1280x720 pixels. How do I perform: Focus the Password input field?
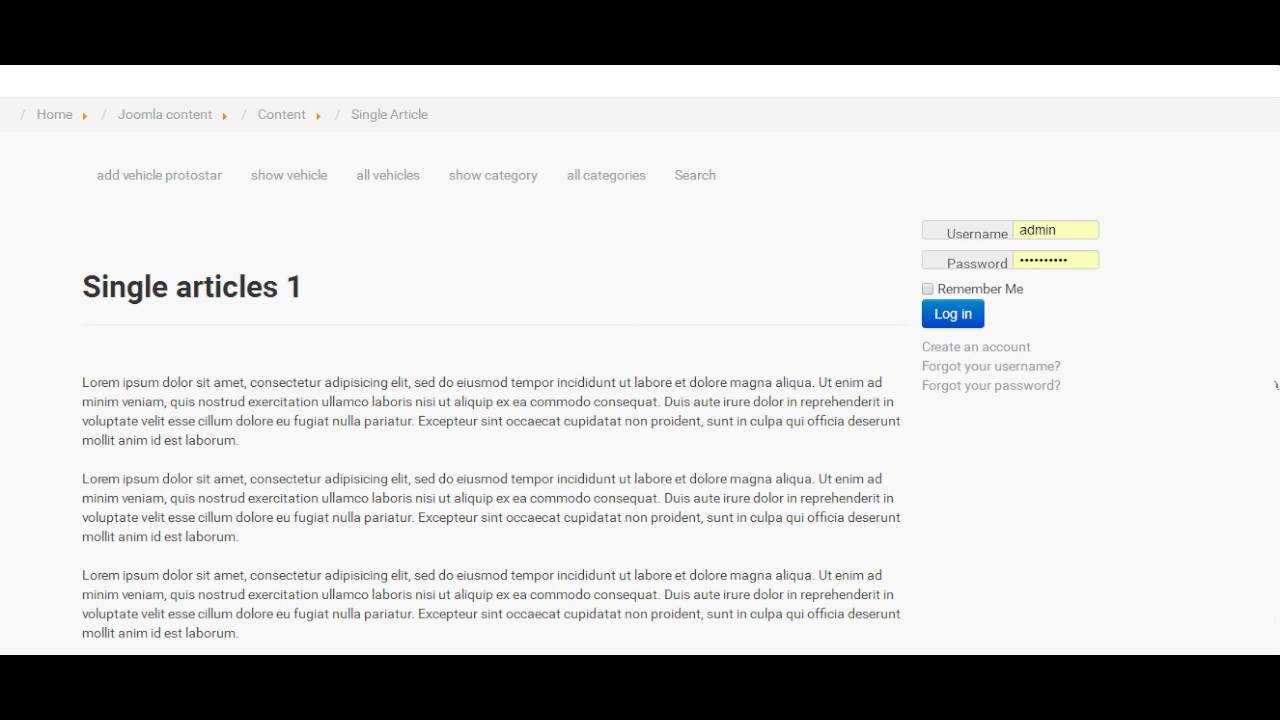pyautogui.click(x=1056, y=260)
